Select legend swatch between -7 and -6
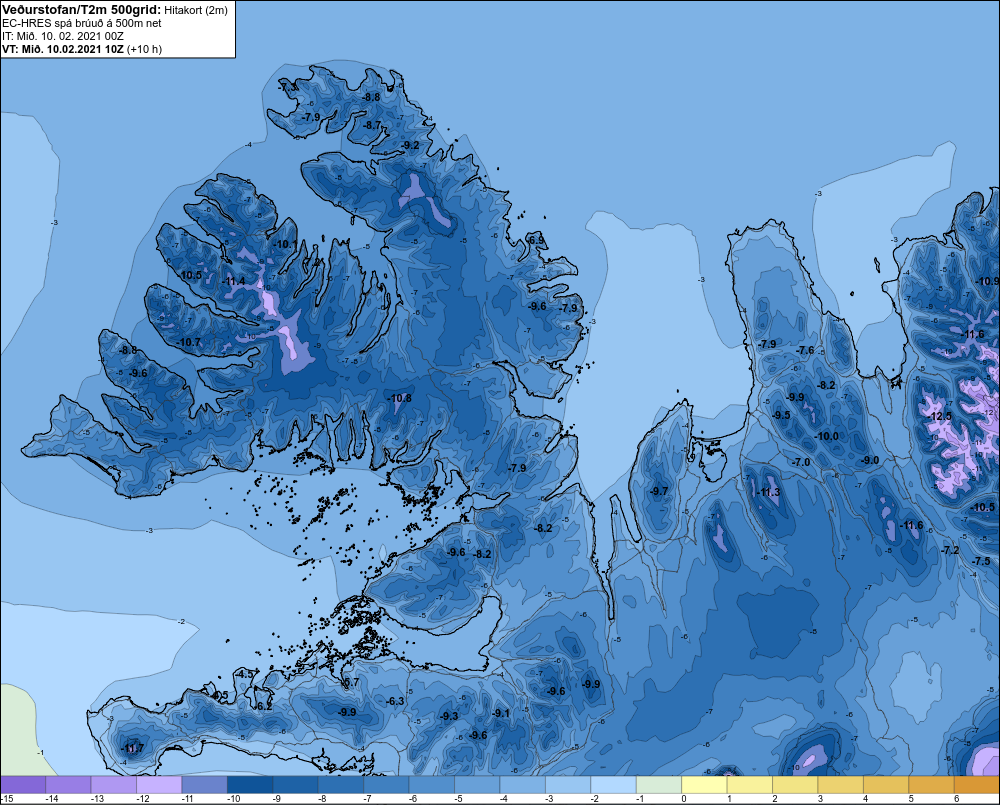 (386, 785)
